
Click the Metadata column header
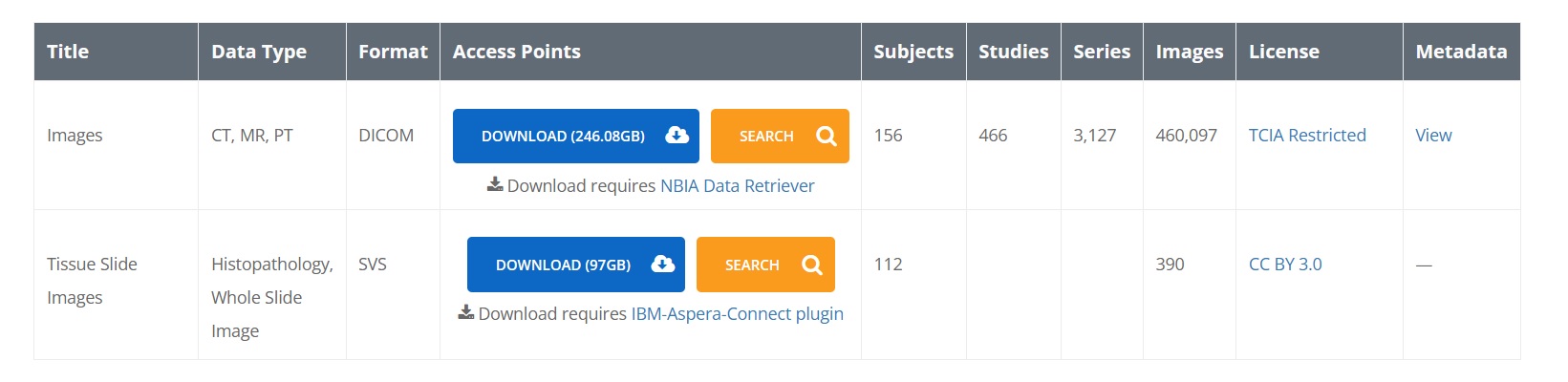click(x=1461, y=52)
